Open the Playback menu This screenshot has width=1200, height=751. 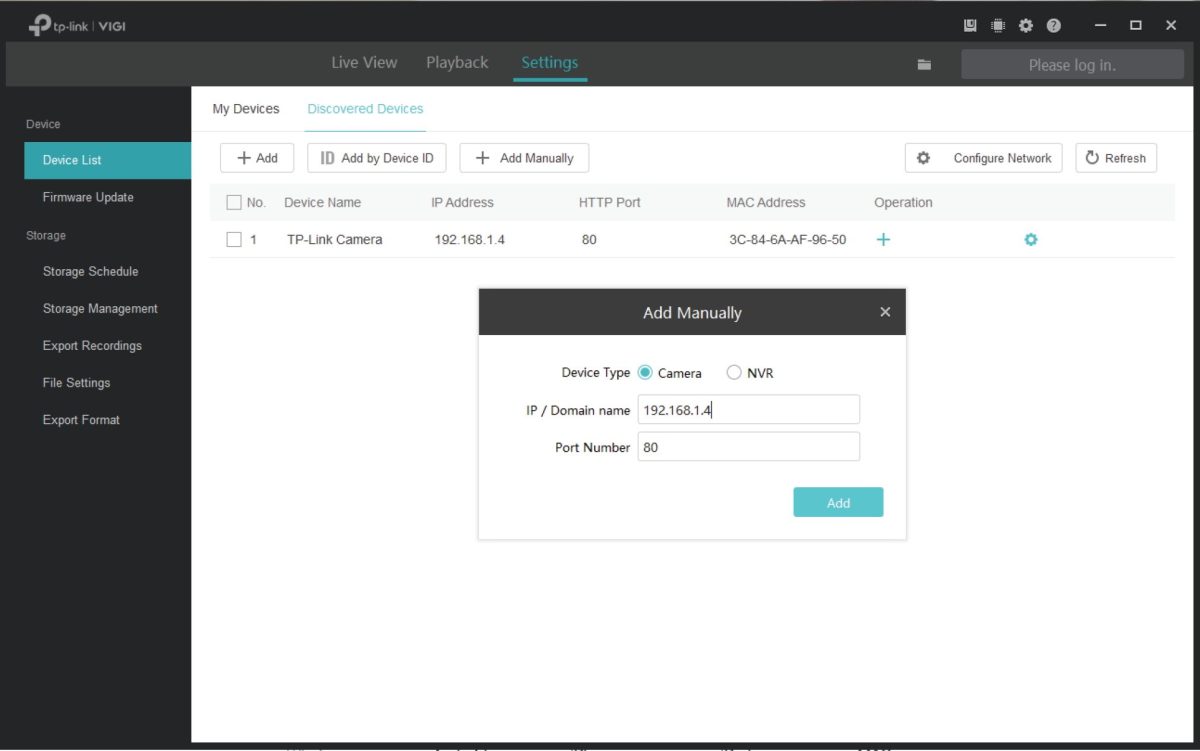pos(457,62)
